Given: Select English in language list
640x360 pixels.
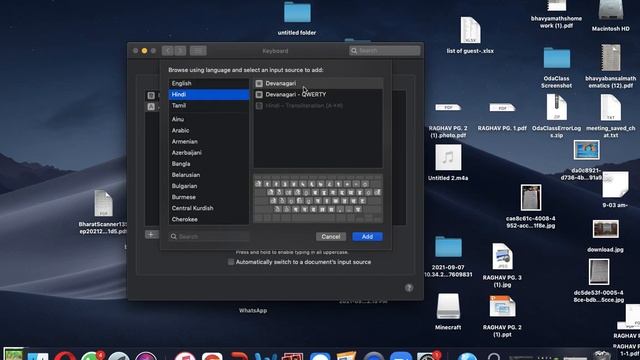Looking at the screenshot, I should [209, 83].
